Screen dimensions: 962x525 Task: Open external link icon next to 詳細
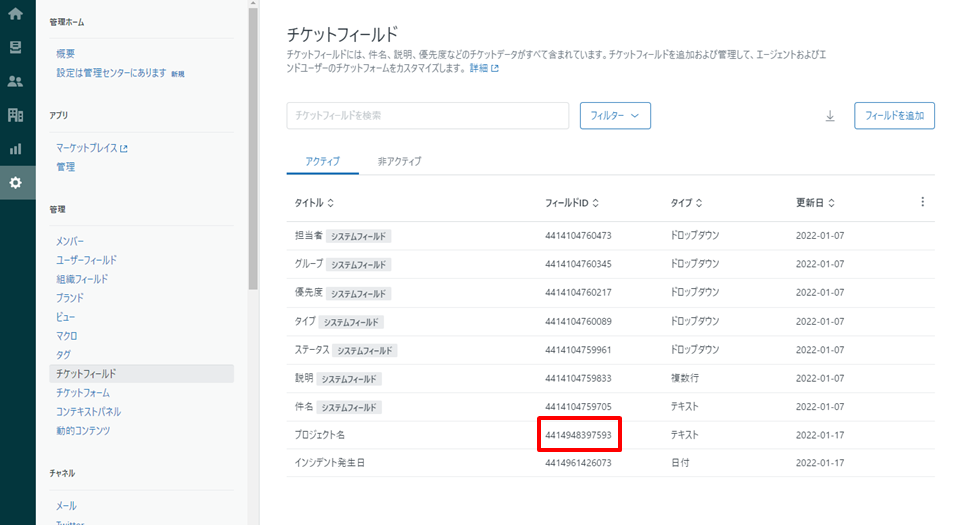point(494,68)
